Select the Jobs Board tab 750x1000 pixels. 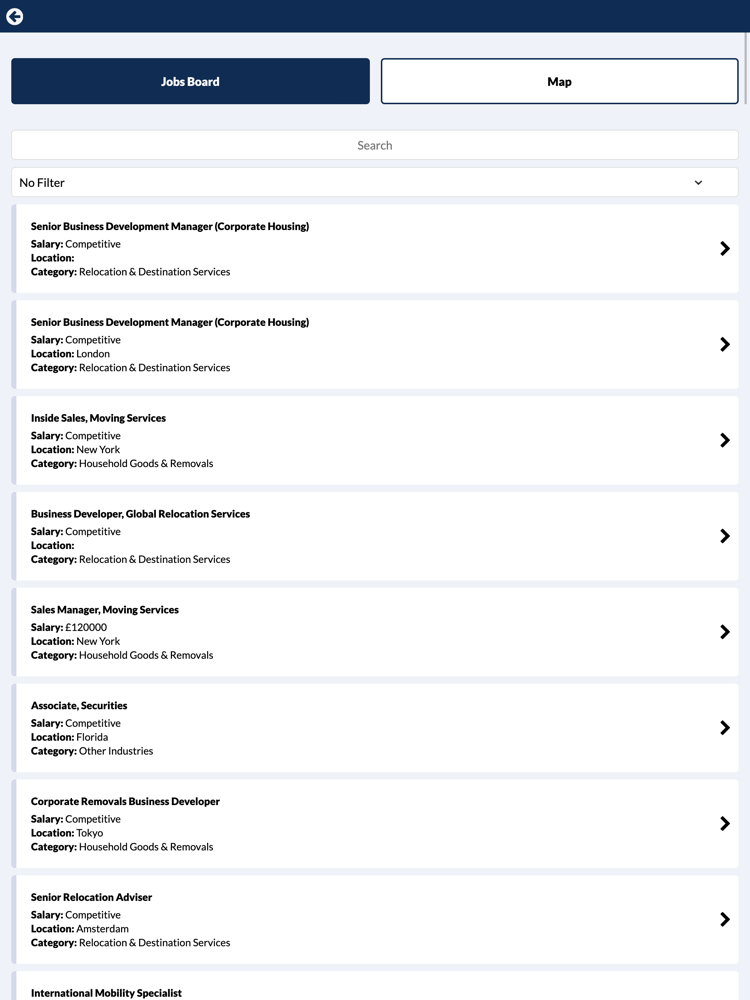pos(190,81)
